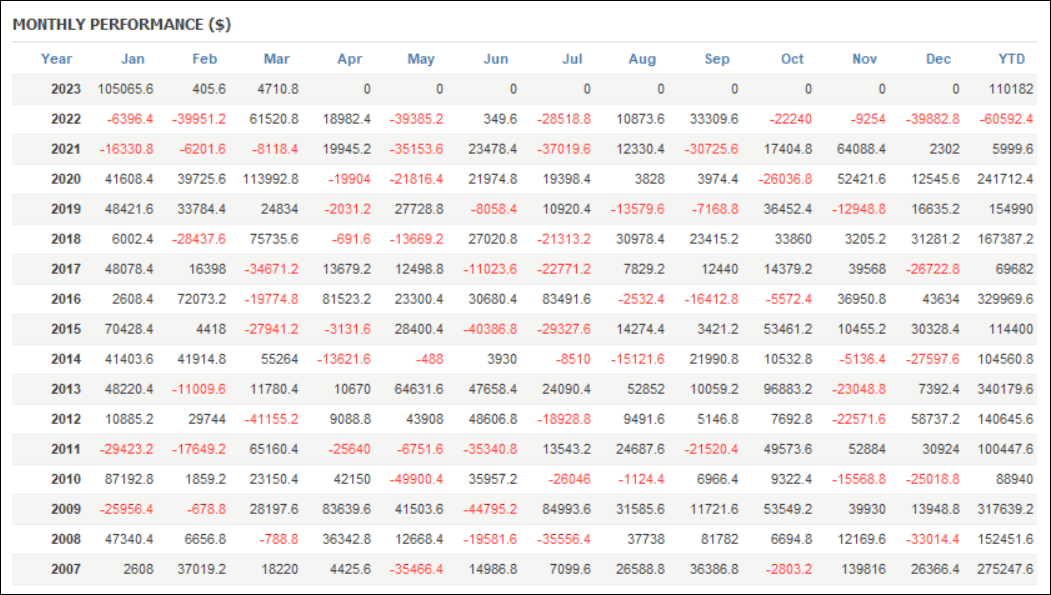Select the 2017 year row label
This screenshot has width=1051, height=595.
[x=66, y=269]
